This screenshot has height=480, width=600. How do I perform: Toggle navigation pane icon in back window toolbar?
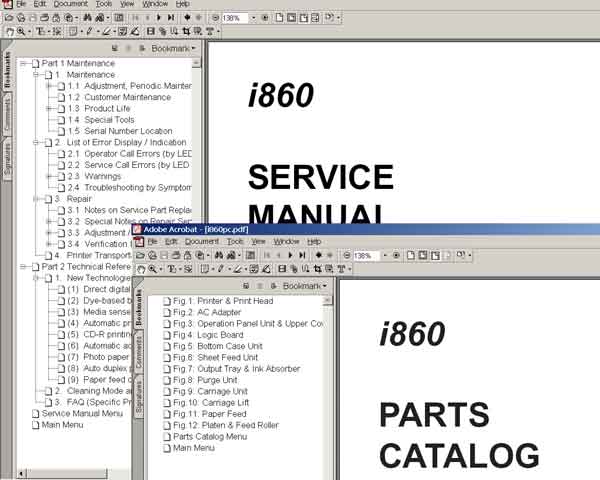(119, 18)
